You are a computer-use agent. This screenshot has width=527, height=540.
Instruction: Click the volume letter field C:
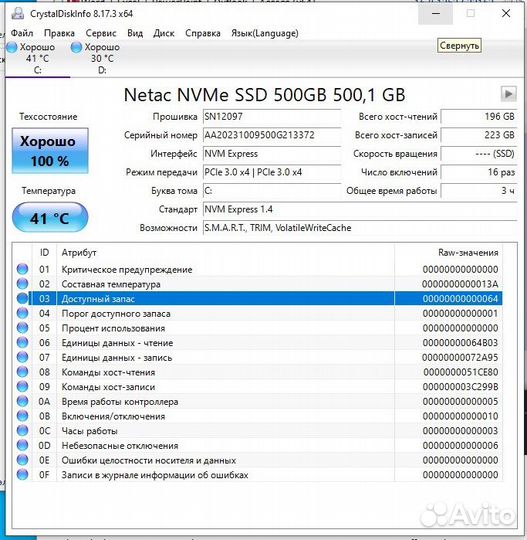point(272,191)
